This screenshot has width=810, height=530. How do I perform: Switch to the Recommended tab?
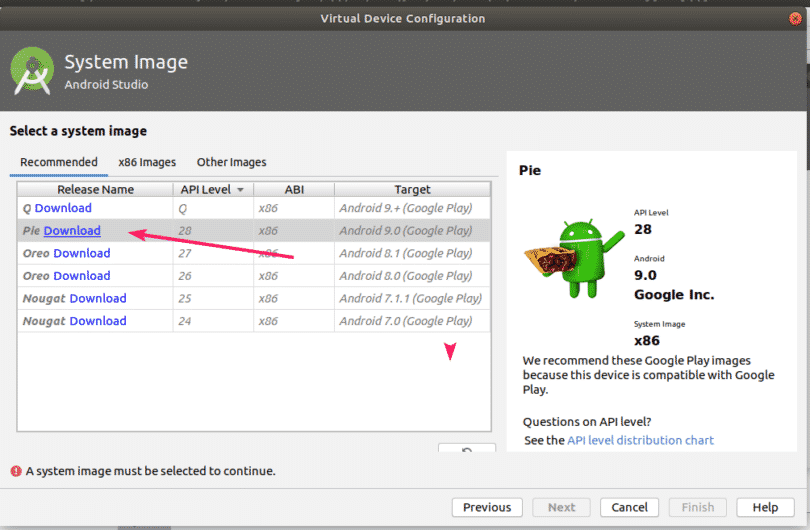(x=59, y=162)
